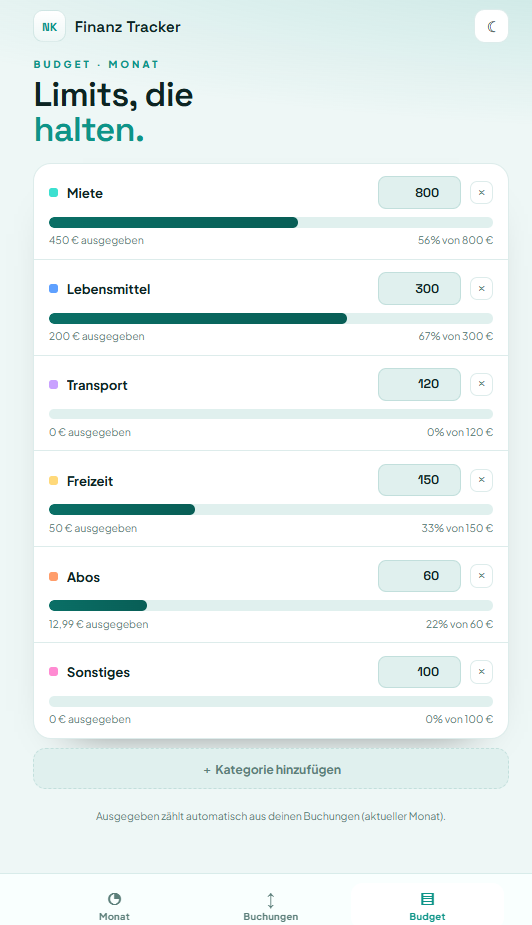Image resolution: width=532 pixels, height=925 pixels.
Task: Edit the Abos limit field showing 60
Action: click(419, 576)
